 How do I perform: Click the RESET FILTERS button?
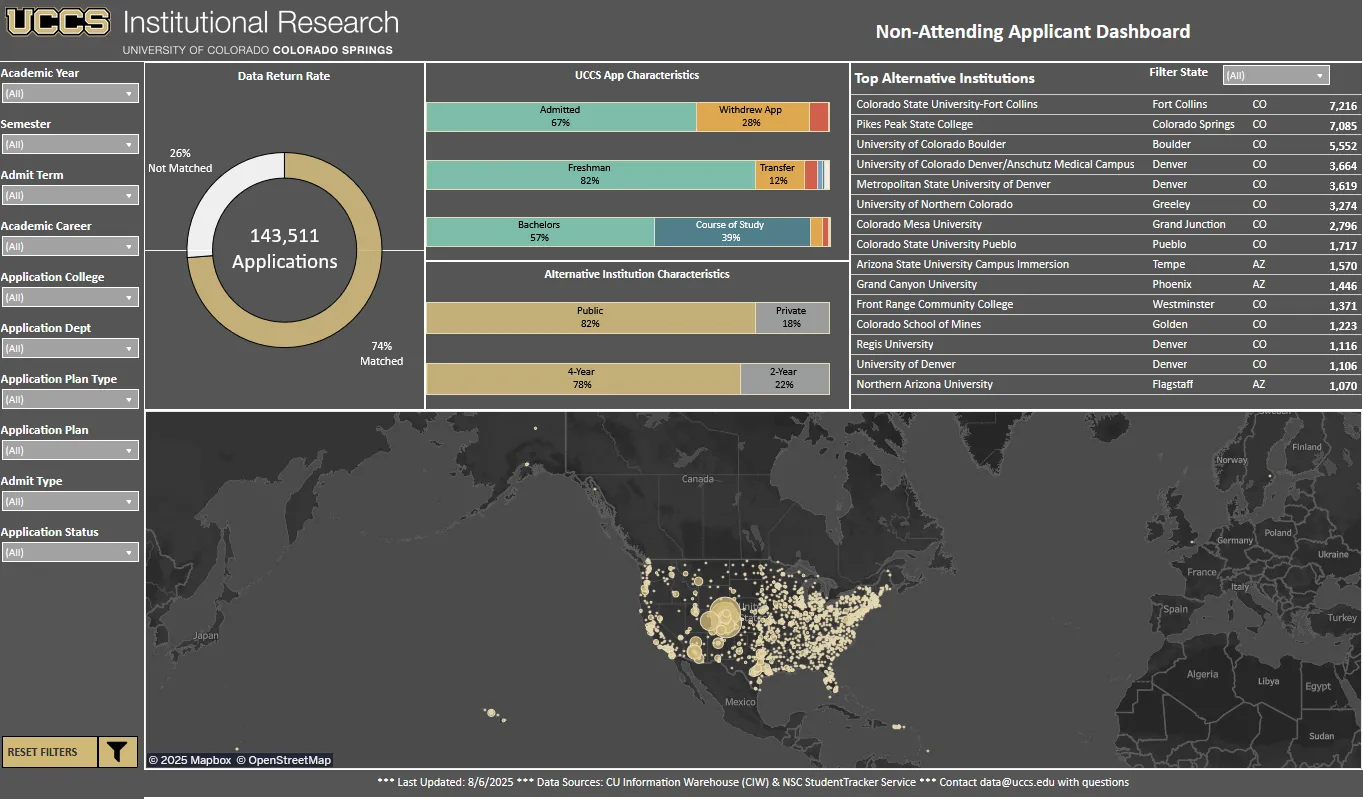49,752
